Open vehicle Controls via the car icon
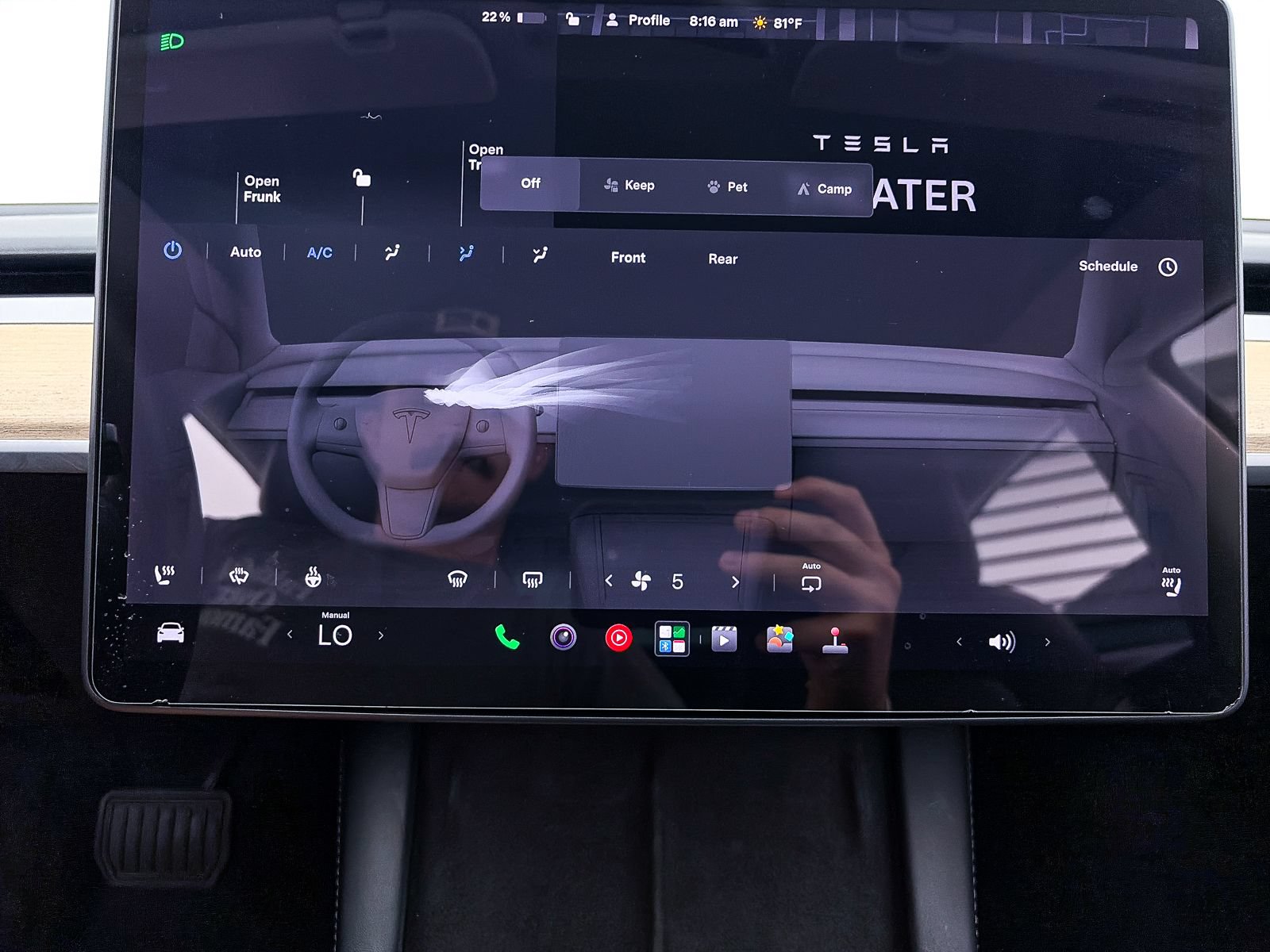This screenshot has width=1270, height=952. coord(170,633)
